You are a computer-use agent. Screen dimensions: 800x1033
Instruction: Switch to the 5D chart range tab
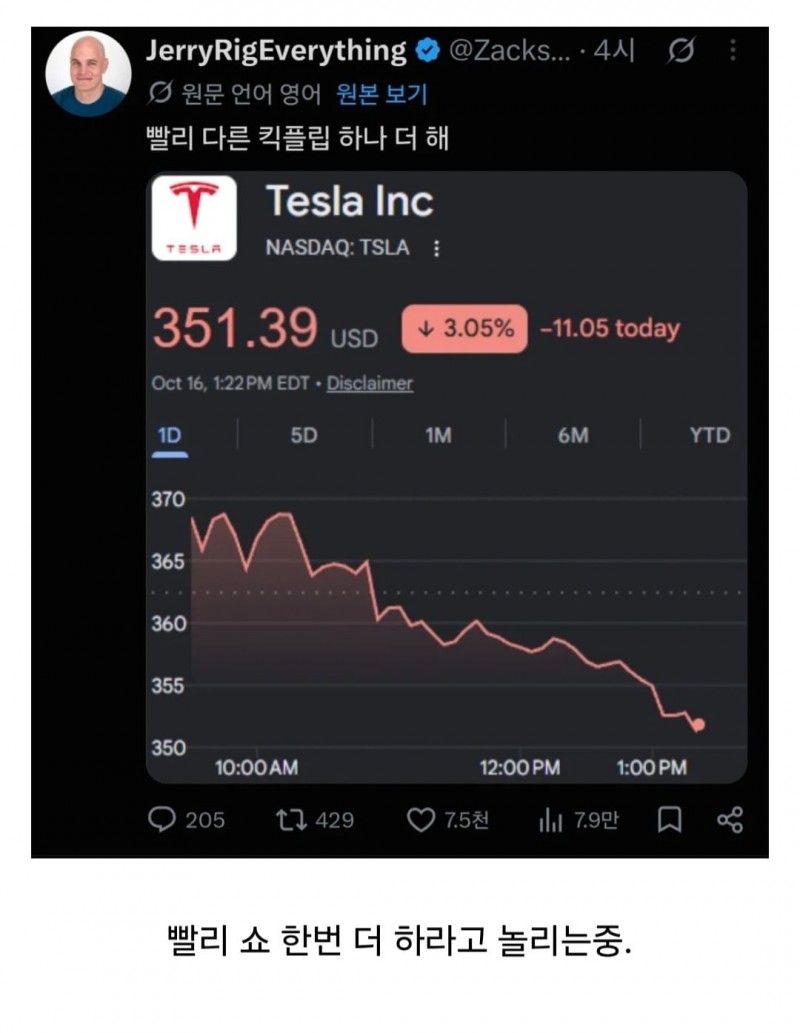[x=304, y=435]
